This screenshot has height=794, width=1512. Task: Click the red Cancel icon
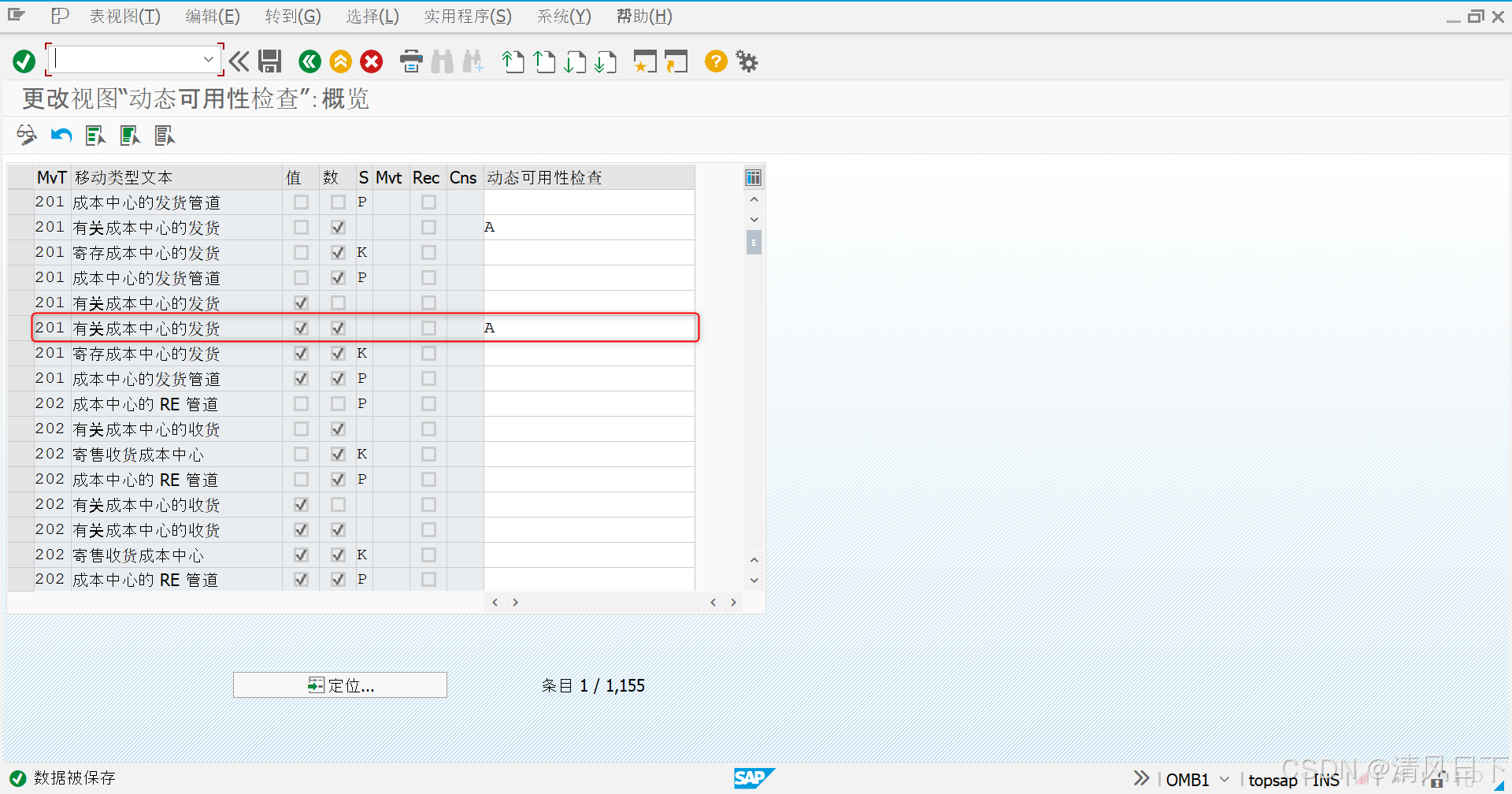pos(372,61)
